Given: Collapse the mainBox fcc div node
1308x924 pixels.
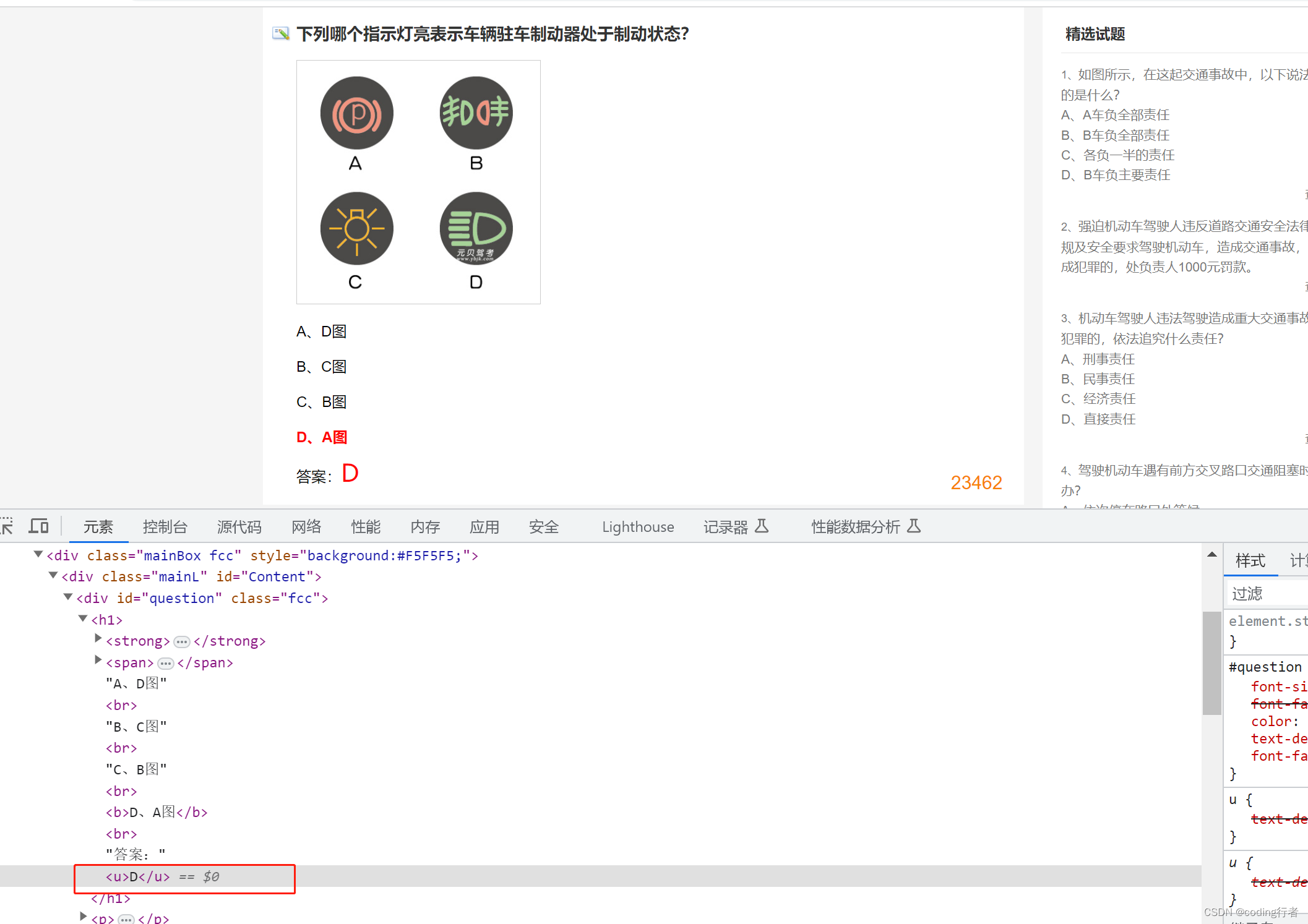Looking at the screenshot, I should pos(38,554).
